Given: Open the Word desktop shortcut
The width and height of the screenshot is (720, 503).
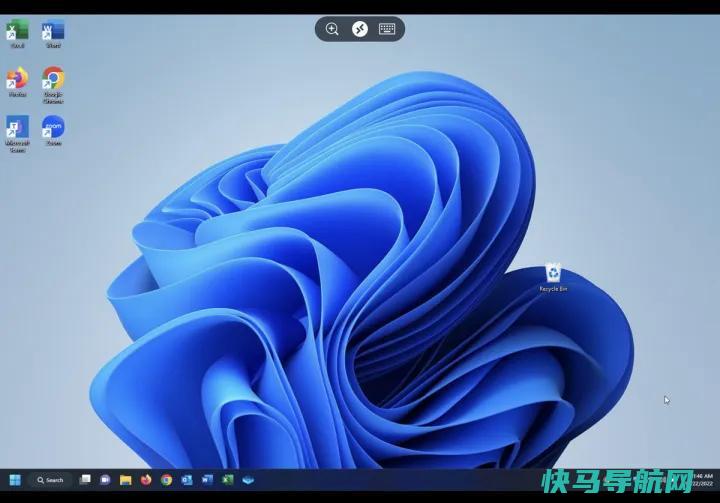Looking at the screenshot, I should tap(53, 34).
